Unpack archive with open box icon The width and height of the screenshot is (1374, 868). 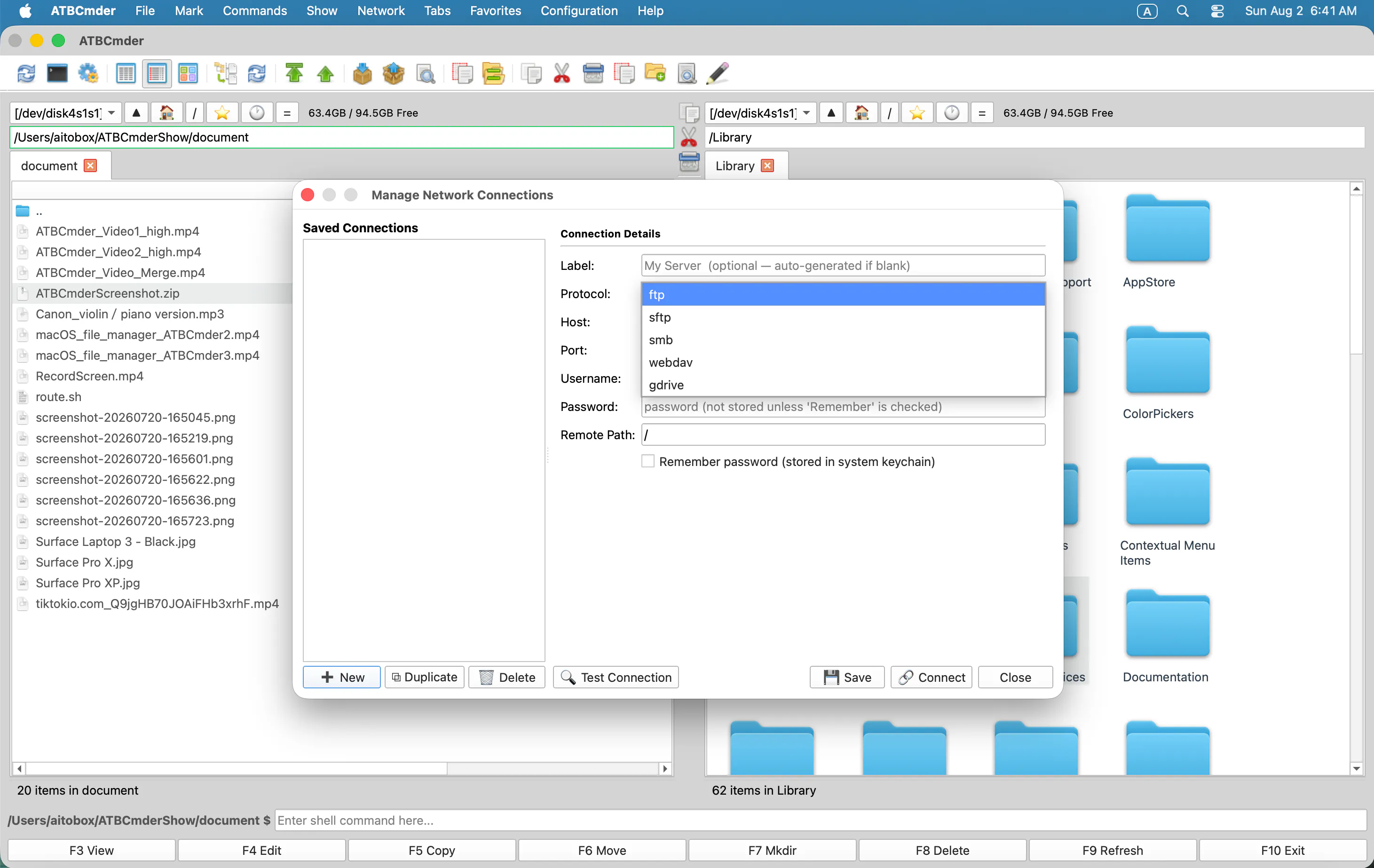point(394,74)
